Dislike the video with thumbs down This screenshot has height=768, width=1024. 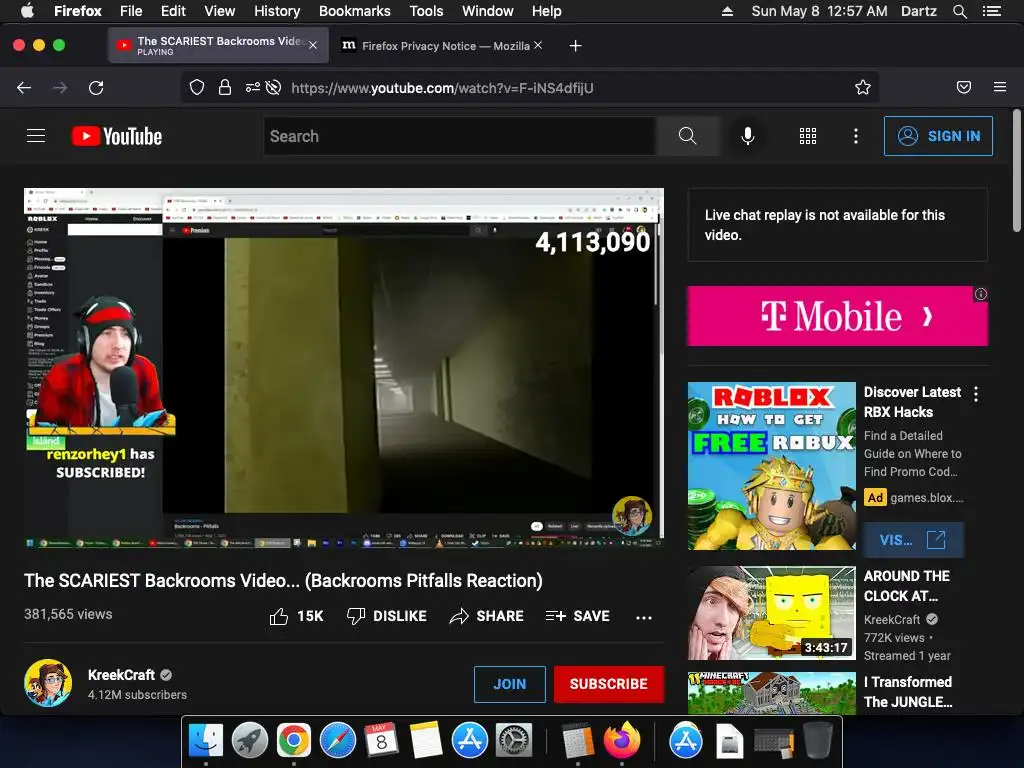[x=356, y=616]
